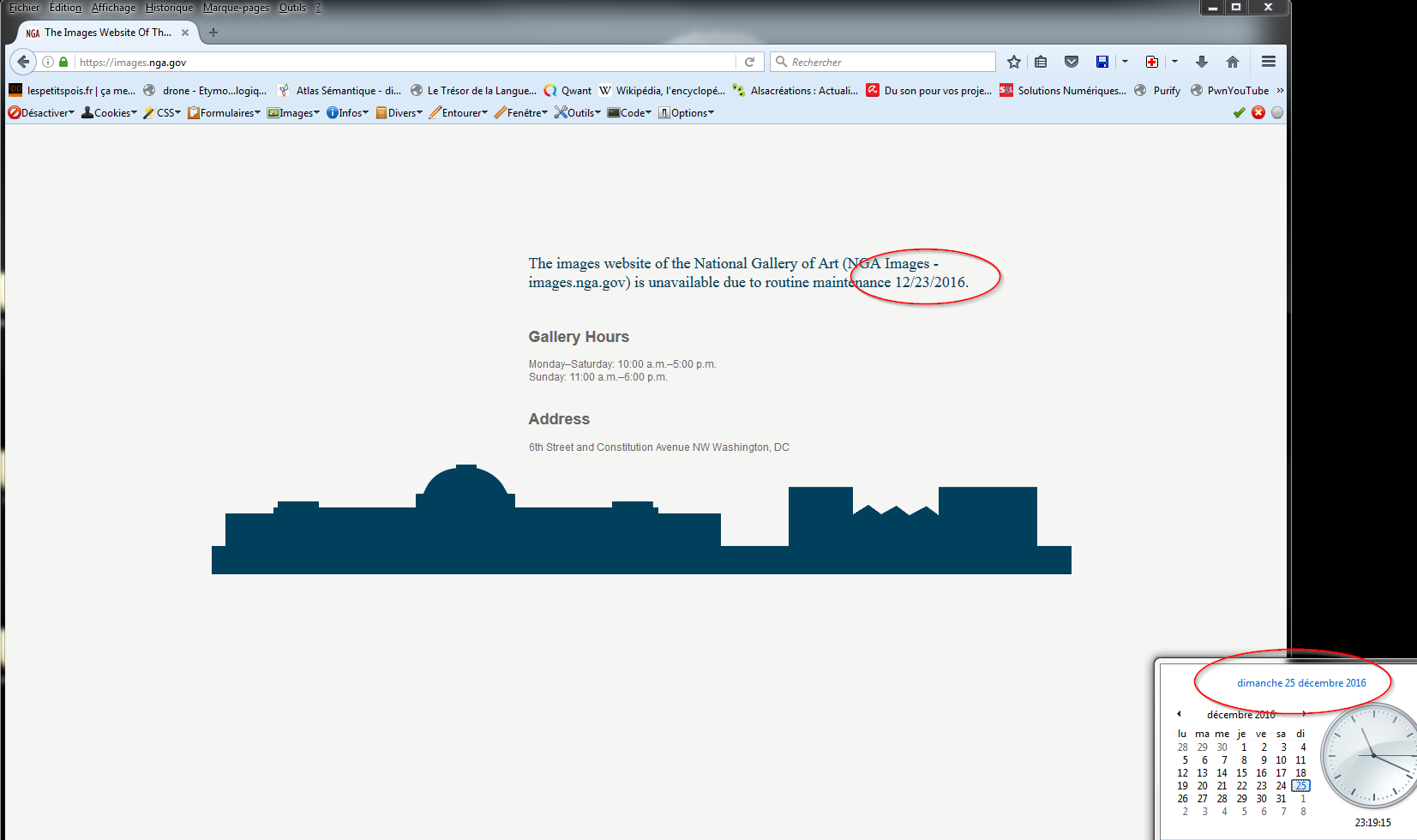Reload the page with the refresh icon
This screenshot has width=1417, height=840.
click(x=749, y=62)
